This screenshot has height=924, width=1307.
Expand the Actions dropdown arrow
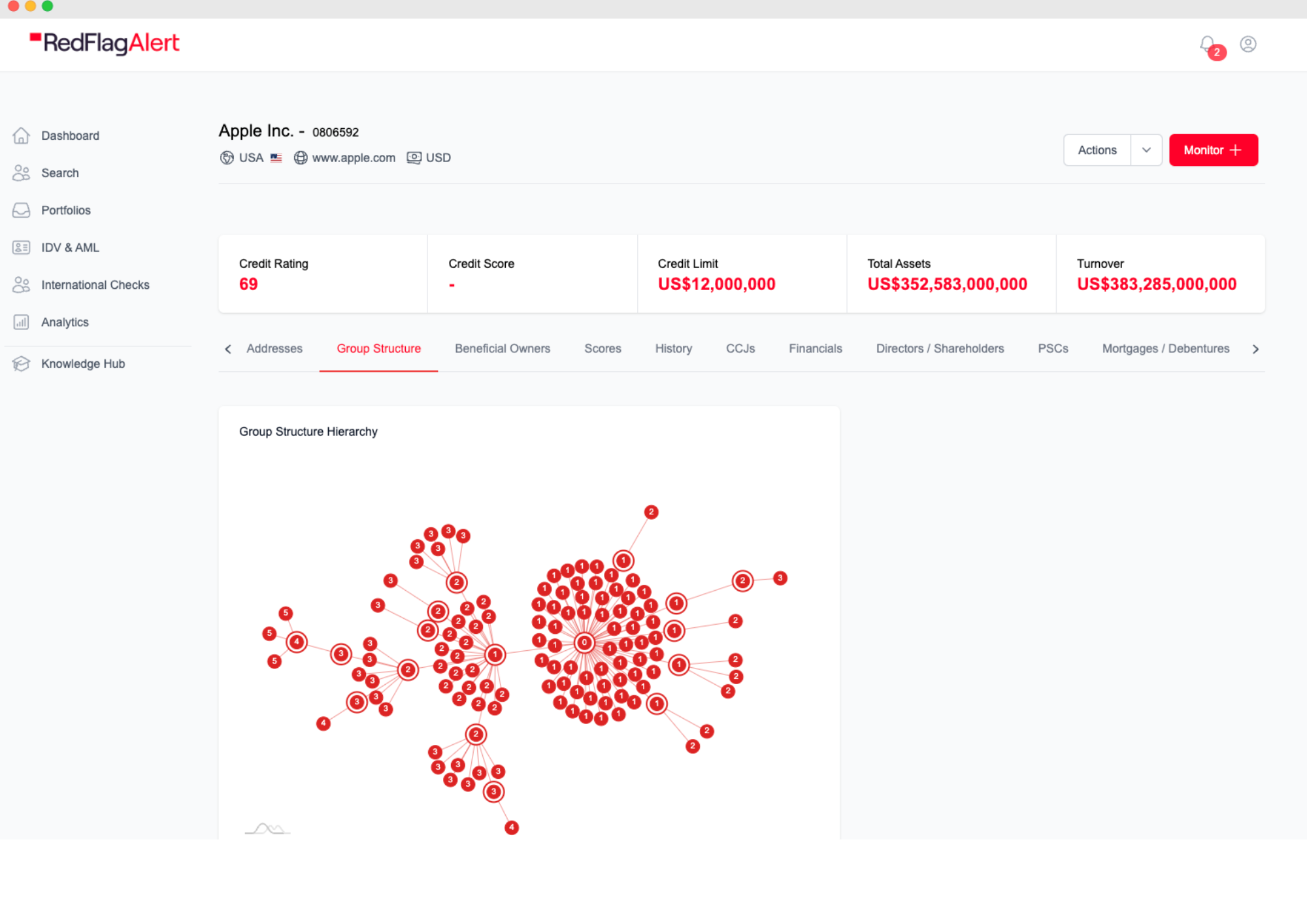[1146, 150]
